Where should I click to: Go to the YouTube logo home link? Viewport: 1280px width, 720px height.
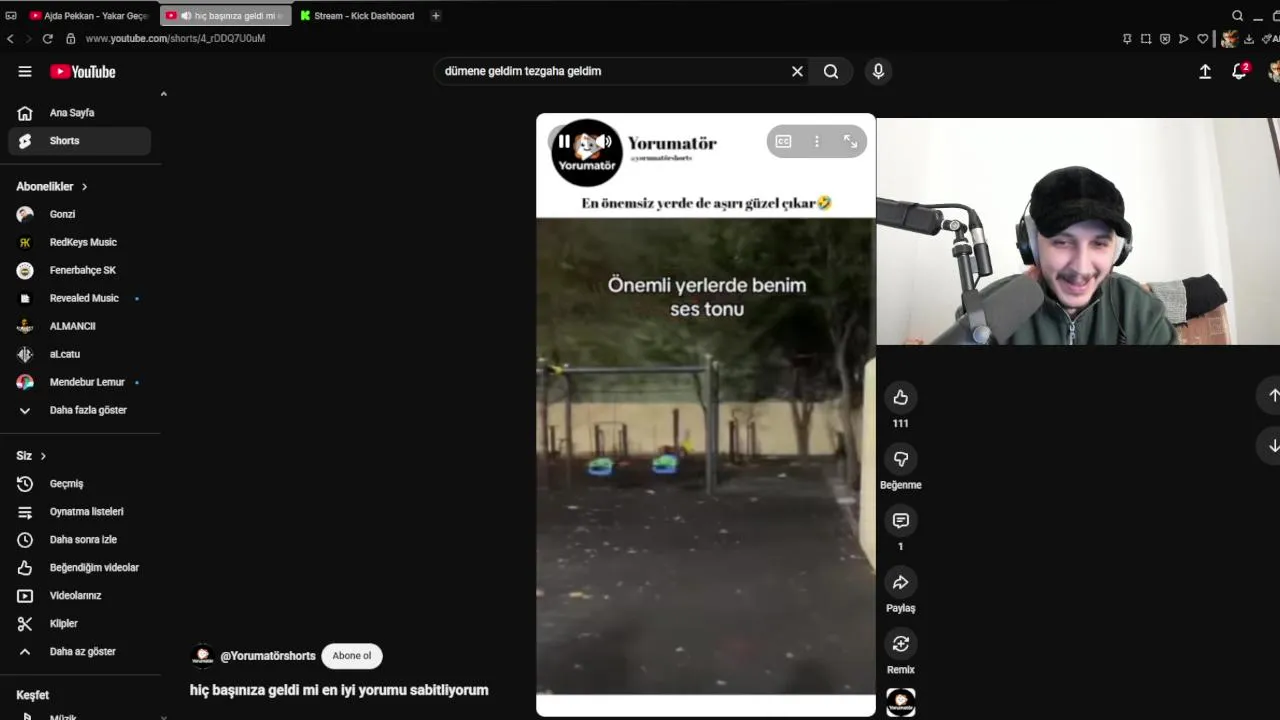(x=83, y=72)
